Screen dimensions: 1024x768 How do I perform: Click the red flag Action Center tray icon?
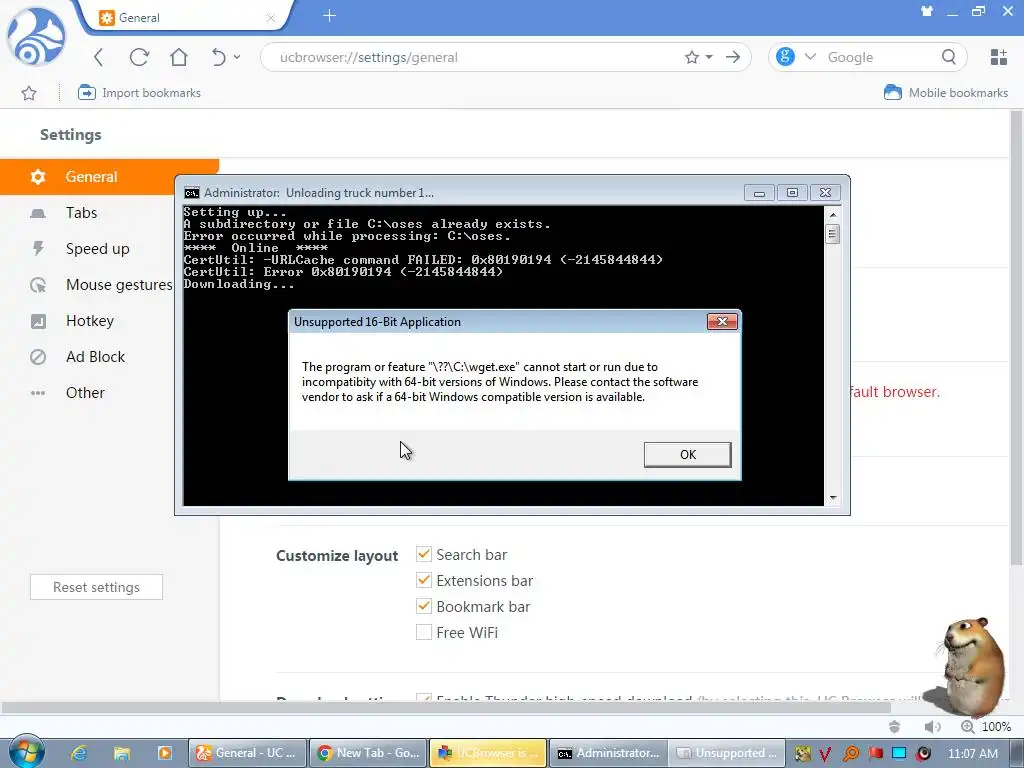point(875,754)
